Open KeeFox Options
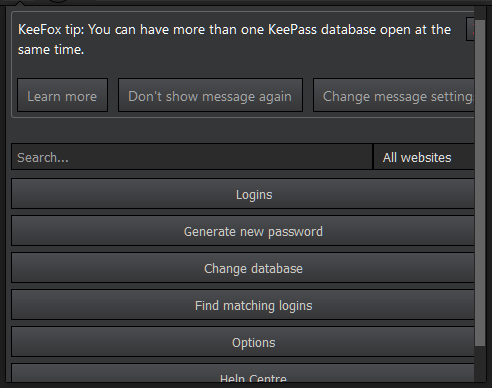 point(243,342)
